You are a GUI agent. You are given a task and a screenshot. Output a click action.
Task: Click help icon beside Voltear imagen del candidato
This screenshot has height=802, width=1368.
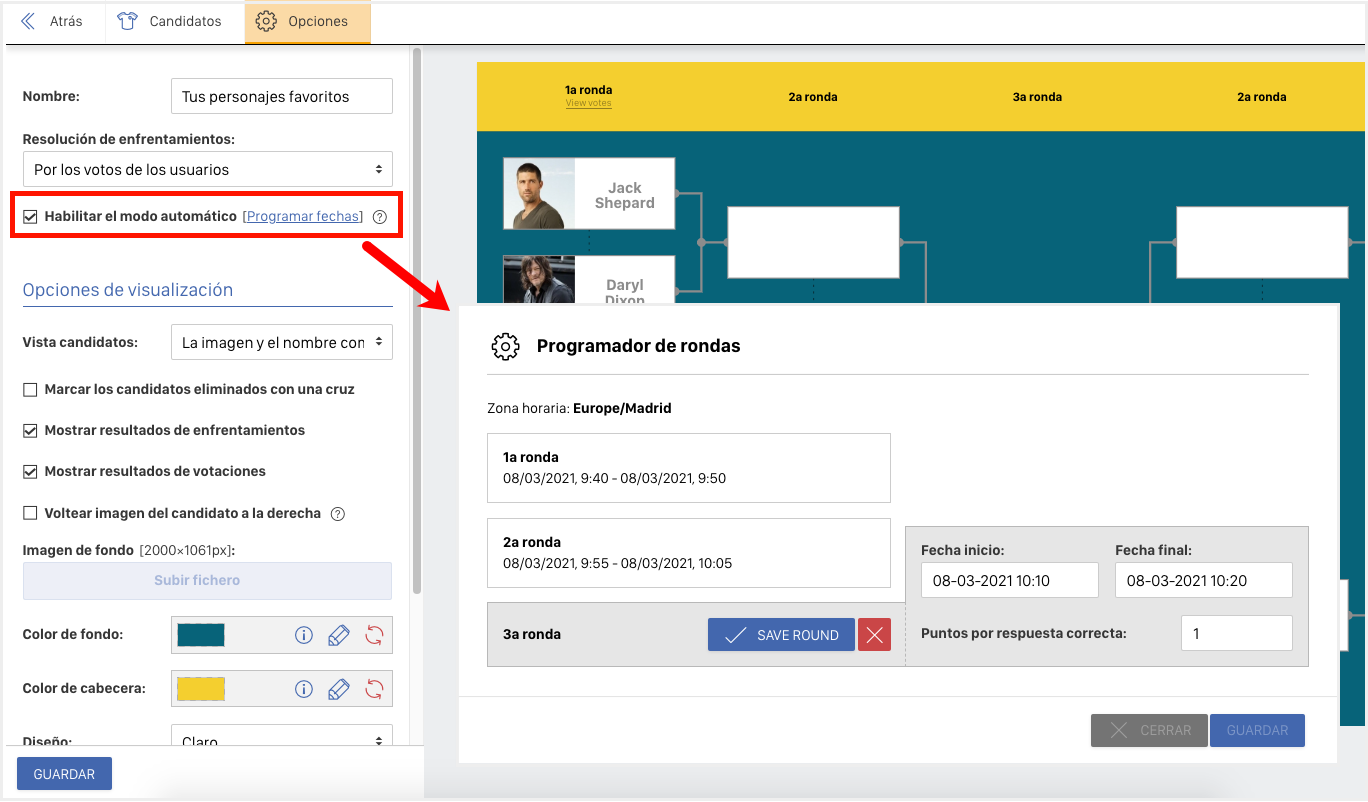coord(338,513)
